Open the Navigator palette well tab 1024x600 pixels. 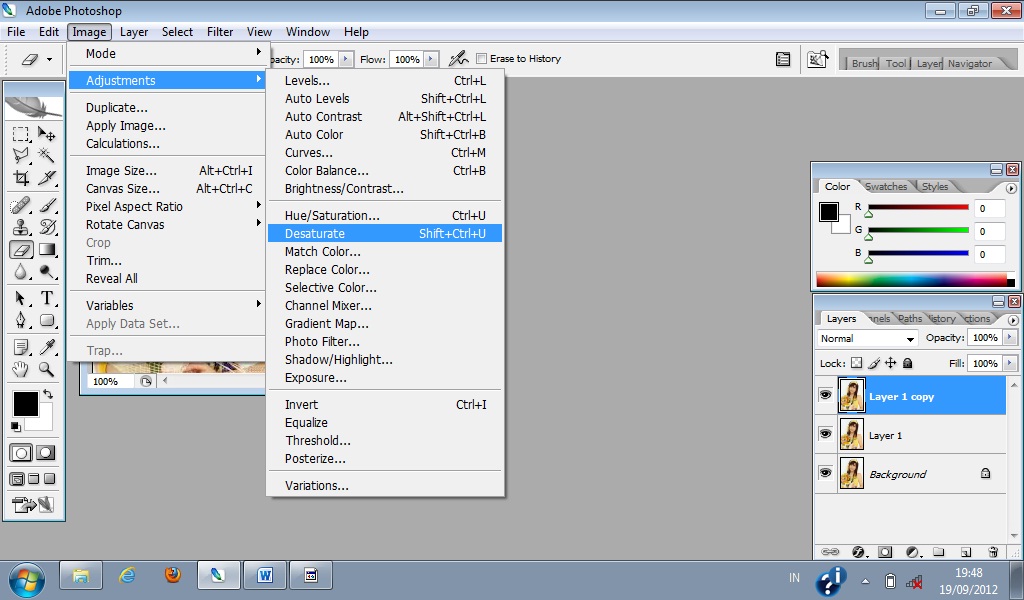coord(970,63)
